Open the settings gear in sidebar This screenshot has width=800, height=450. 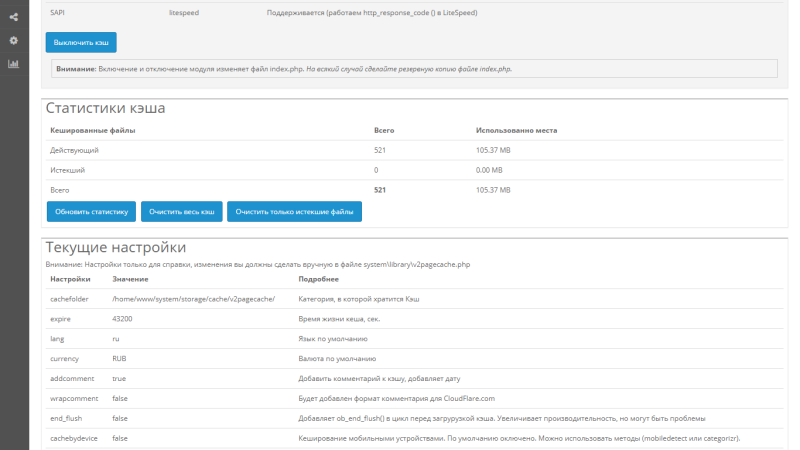pyautogui.click(x=14, y=40)
